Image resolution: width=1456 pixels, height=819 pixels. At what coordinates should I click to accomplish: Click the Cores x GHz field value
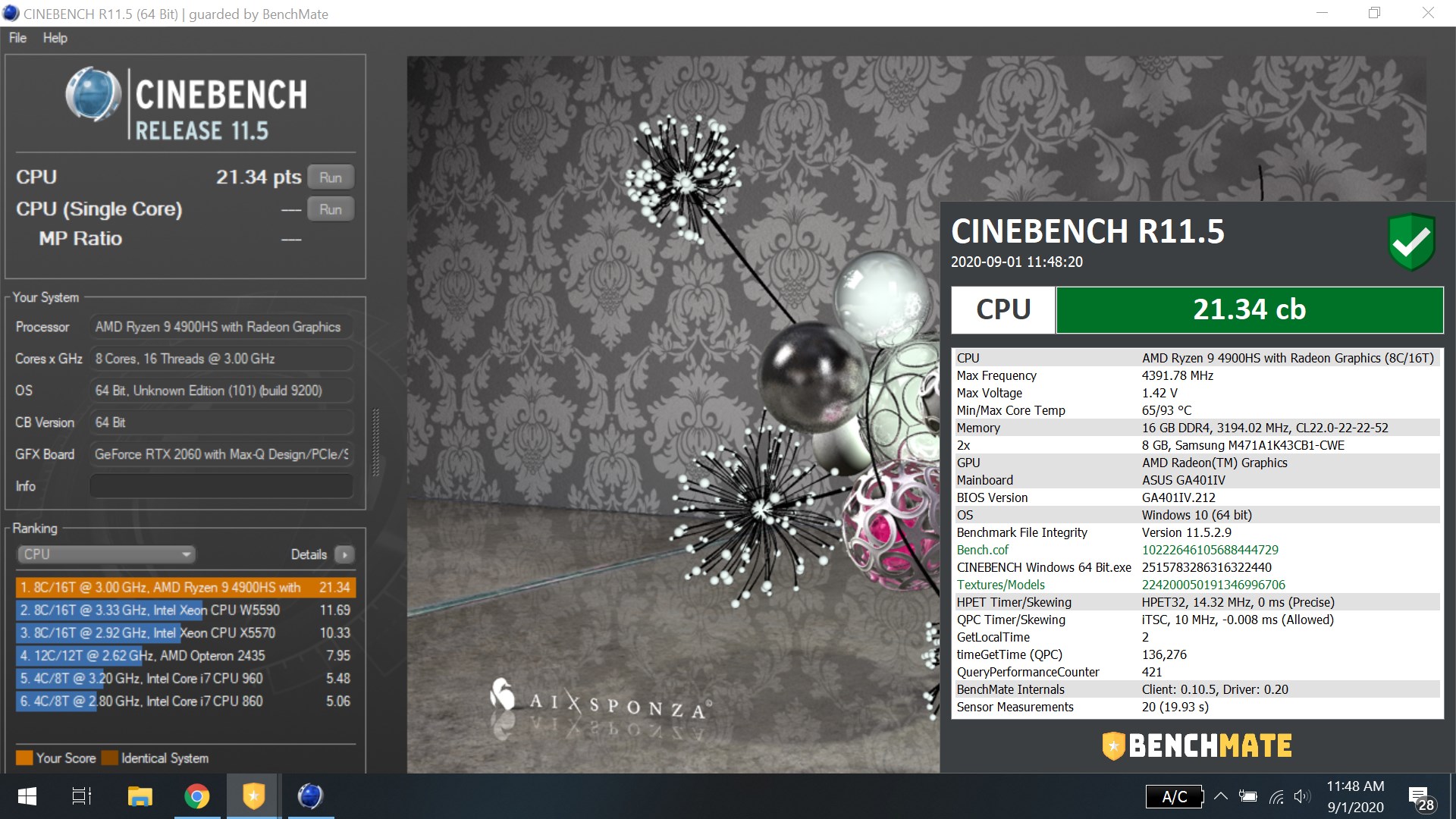point(221,359)
